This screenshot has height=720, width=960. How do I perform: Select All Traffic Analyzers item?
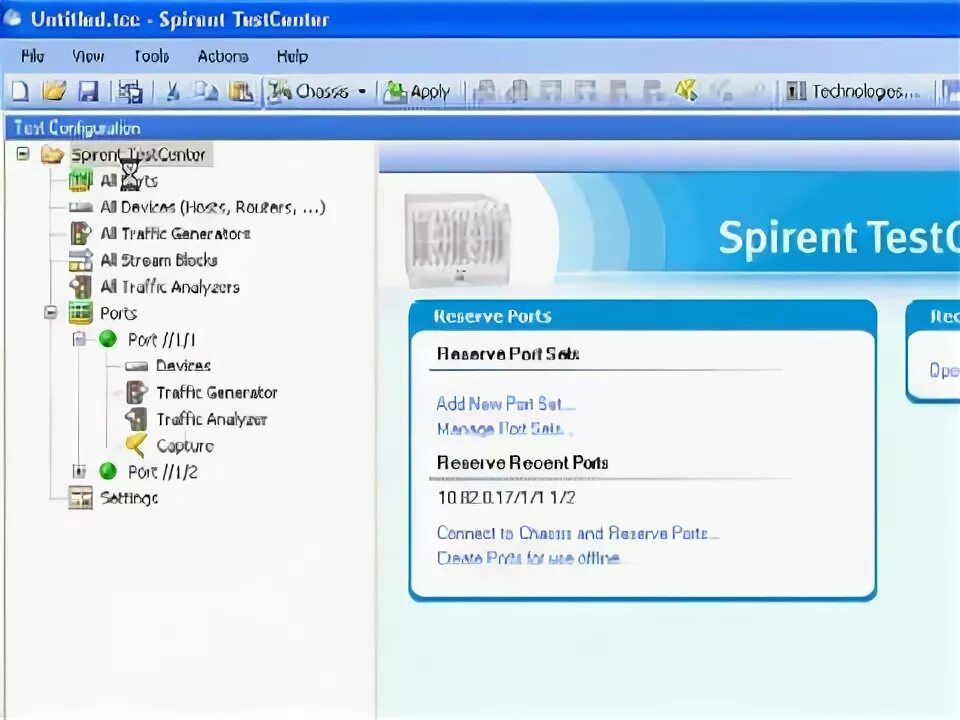[170, 287]
